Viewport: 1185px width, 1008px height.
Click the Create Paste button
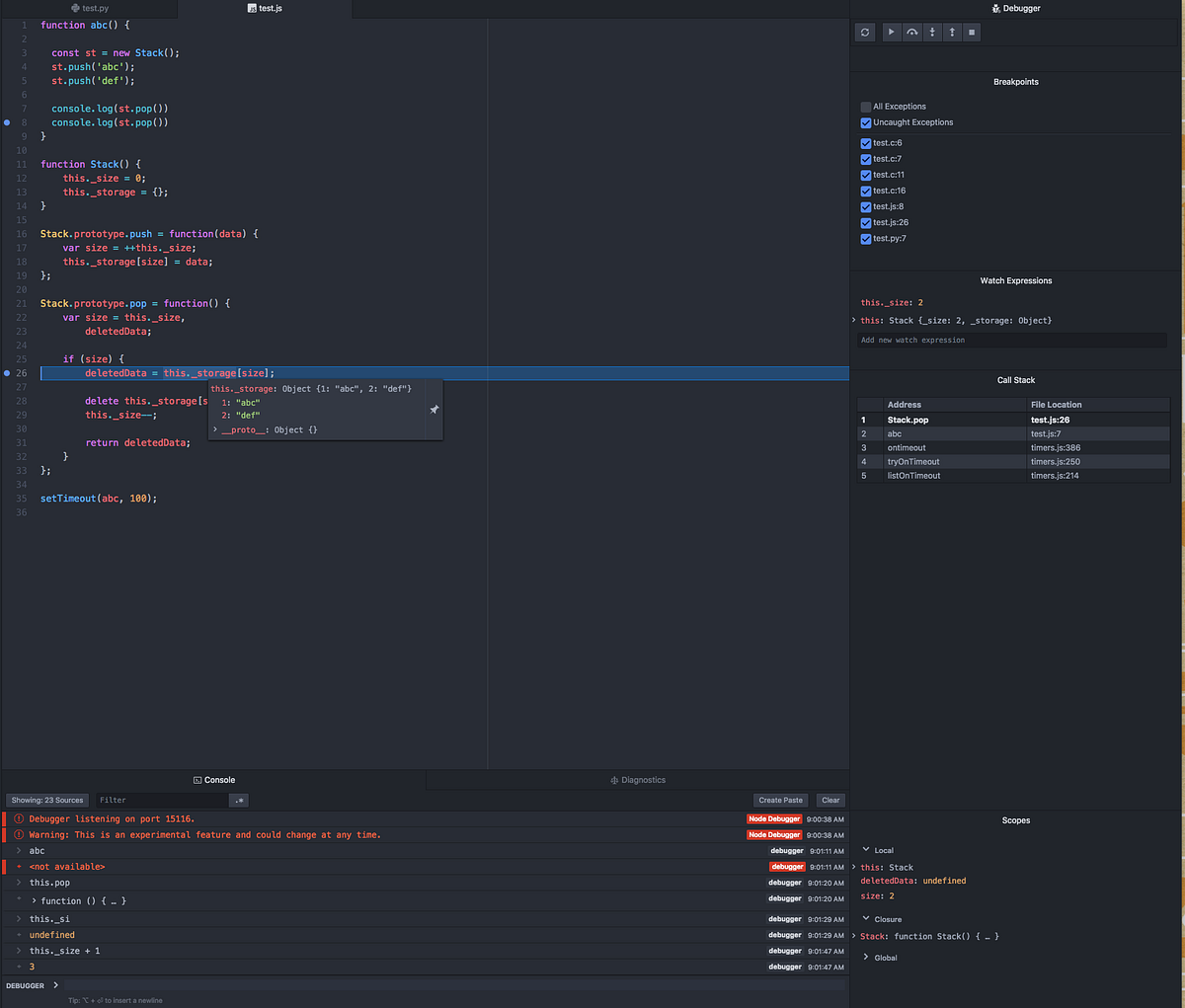(780, 800)
